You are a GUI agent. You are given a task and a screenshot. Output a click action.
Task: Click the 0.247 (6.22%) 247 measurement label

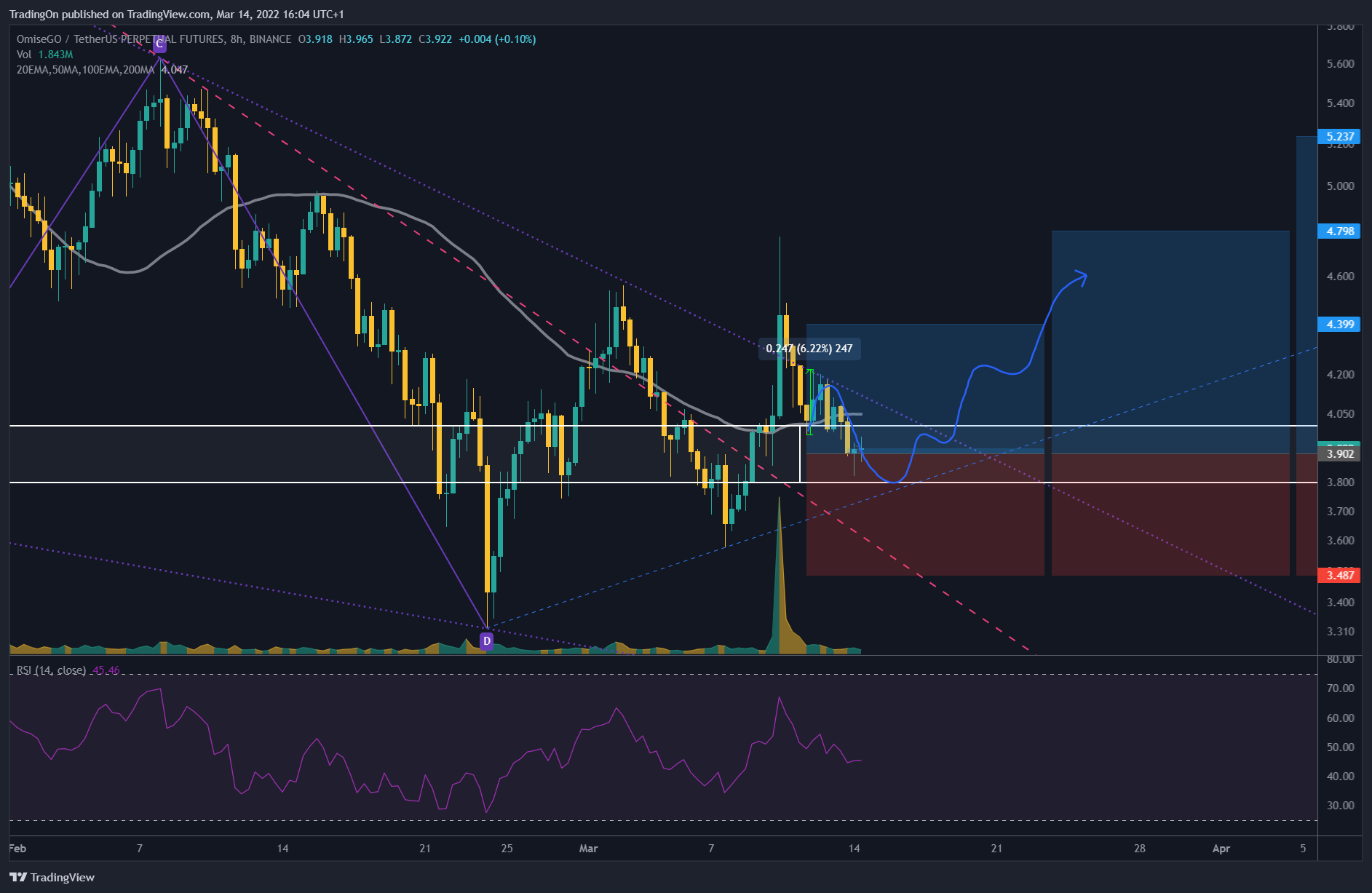coord(809,349)
